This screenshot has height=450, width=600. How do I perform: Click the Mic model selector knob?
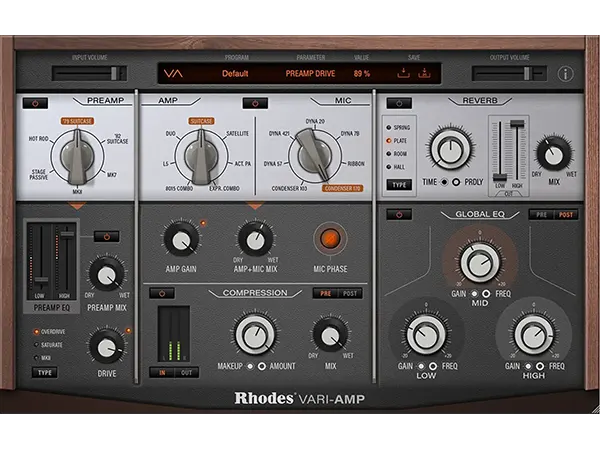pyautogui.click(x=315, y=156)
